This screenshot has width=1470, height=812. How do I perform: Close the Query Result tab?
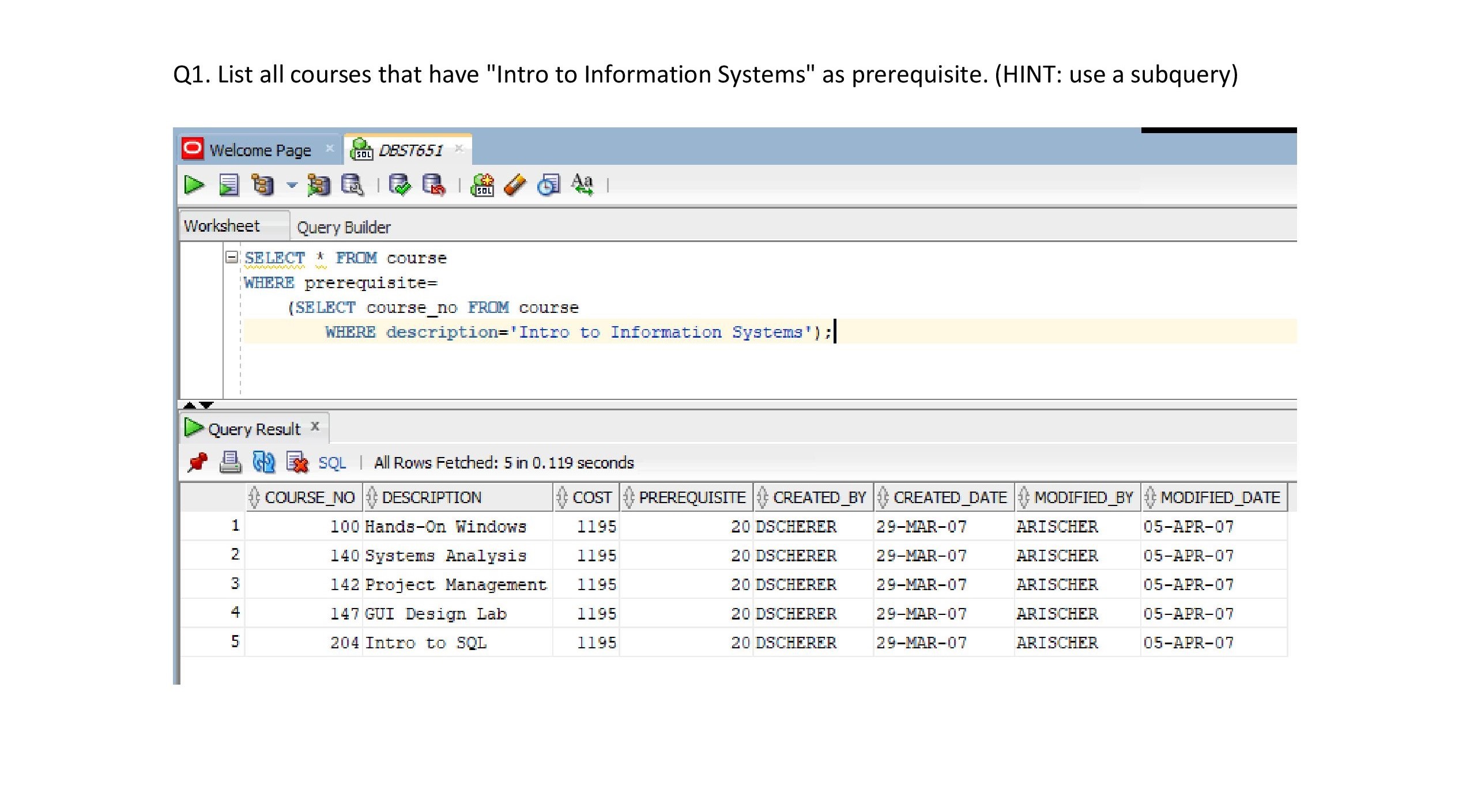(315, 426)
